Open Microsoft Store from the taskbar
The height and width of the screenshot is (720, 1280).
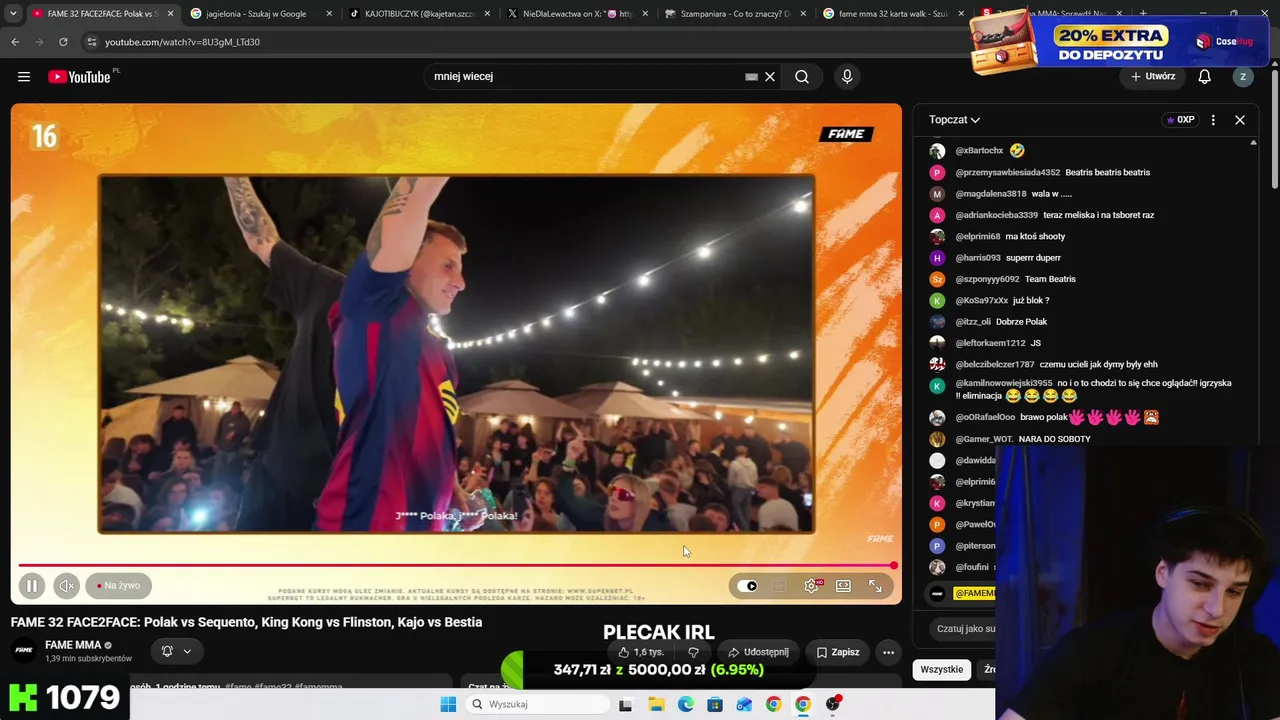pyautogui.click(x=715, y=704)
